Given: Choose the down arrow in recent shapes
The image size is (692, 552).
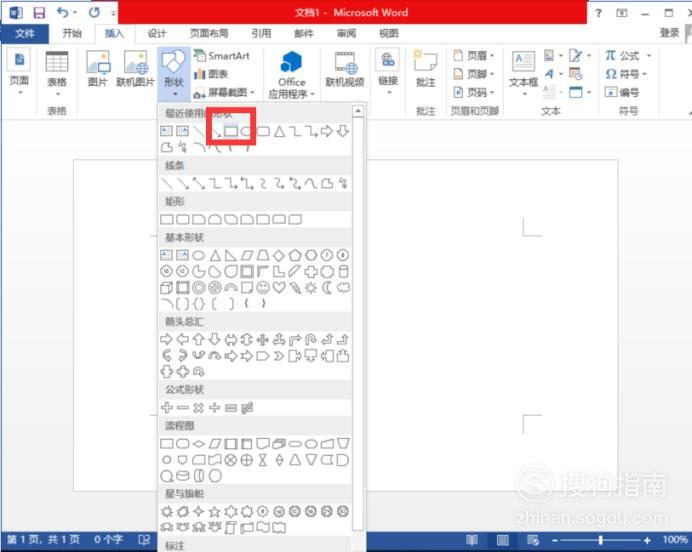Looking at the screenshot, I should pyautogui.click(x=343, y=131).
